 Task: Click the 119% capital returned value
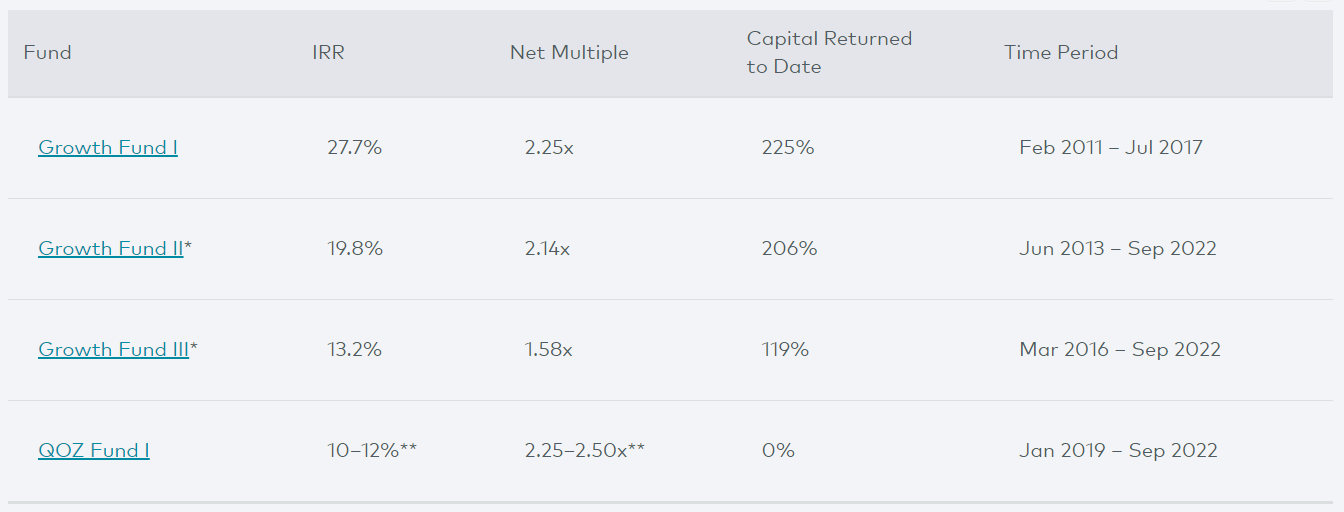[785, 350]
